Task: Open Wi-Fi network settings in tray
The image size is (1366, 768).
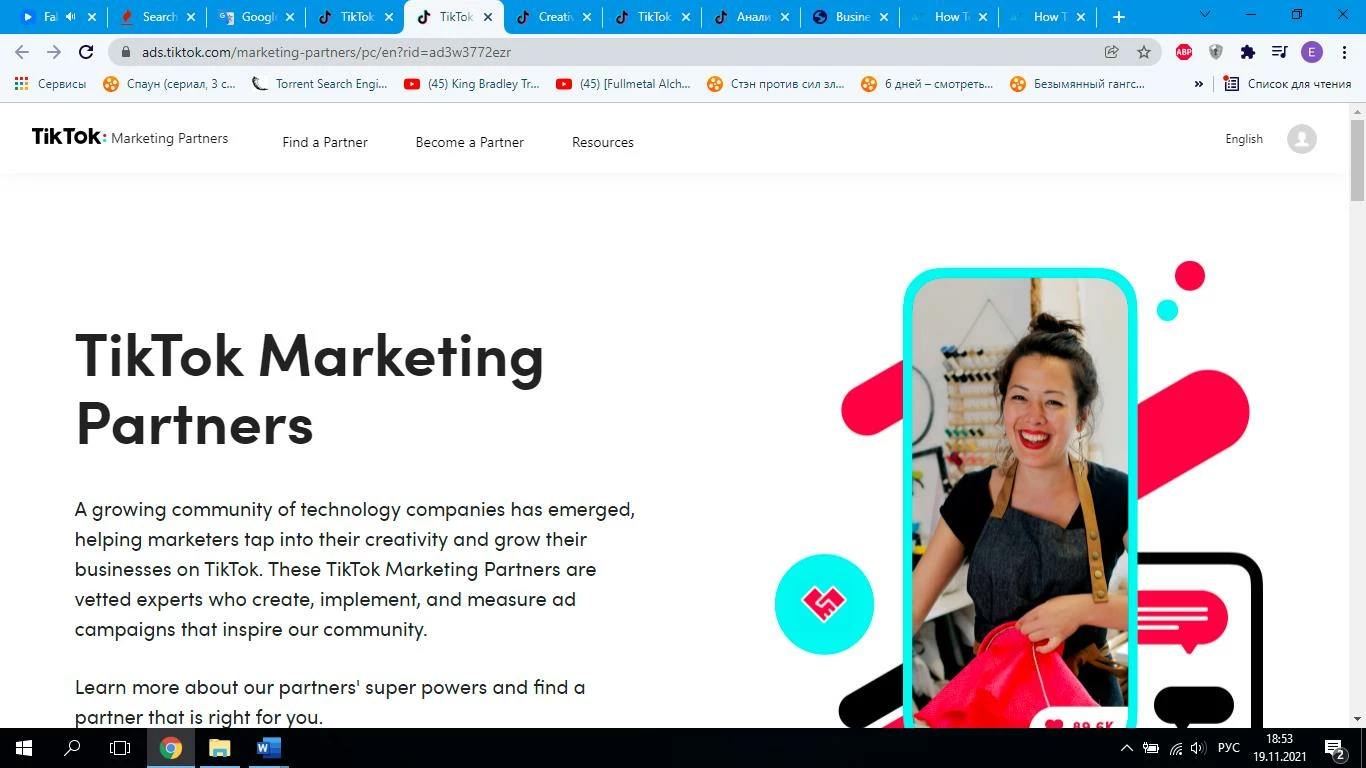Action: (x=1176, y=748)
